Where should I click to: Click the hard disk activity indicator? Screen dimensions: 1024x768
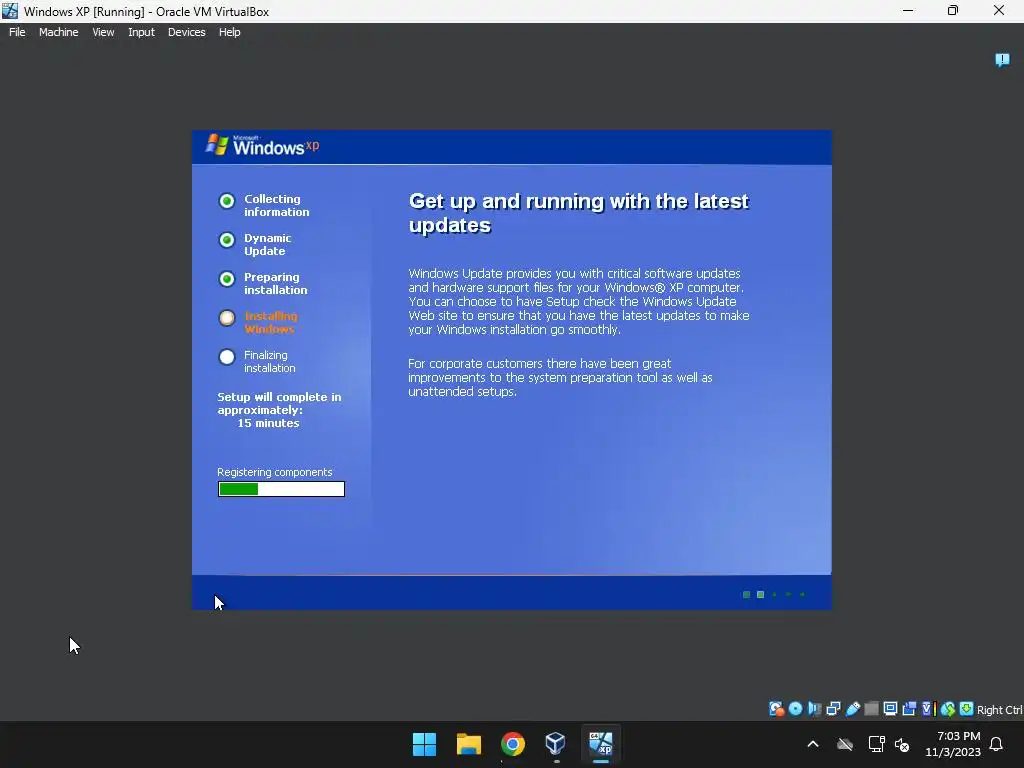(x=776, y=709)
